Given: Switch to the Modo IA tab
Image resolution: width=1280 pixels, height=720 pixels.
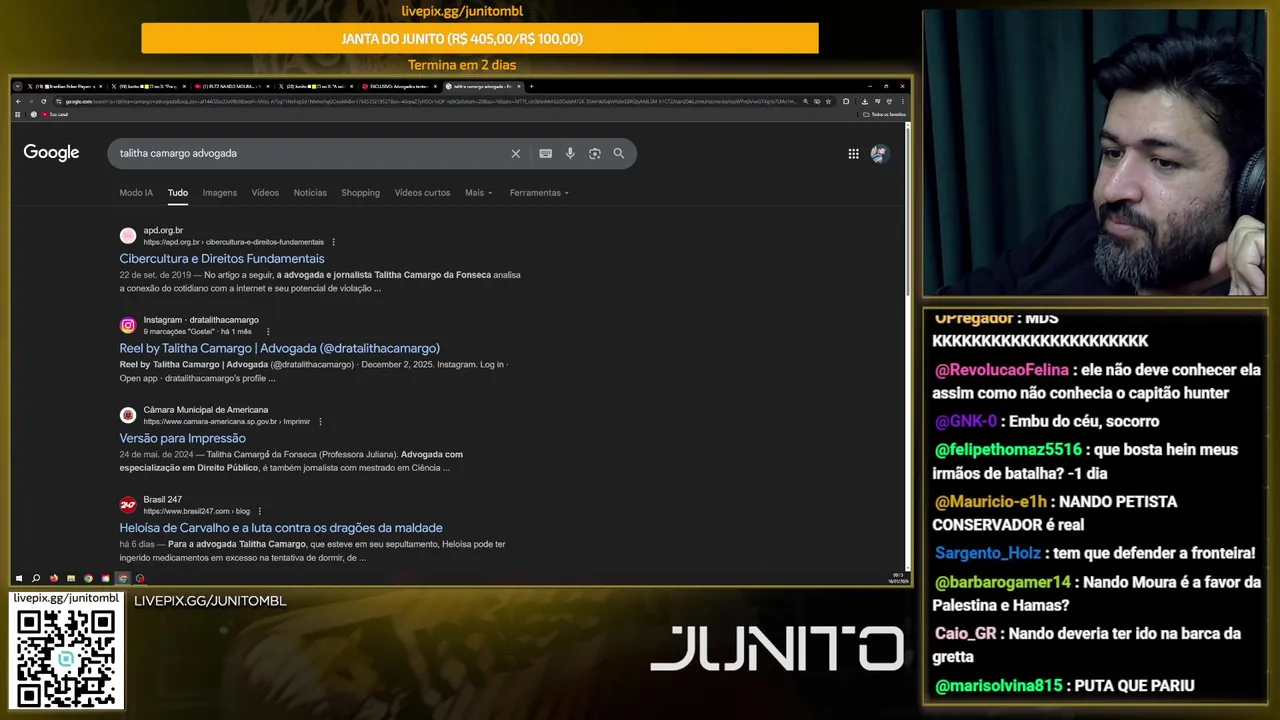Looking at the screenshot, I should click(136, 192).
